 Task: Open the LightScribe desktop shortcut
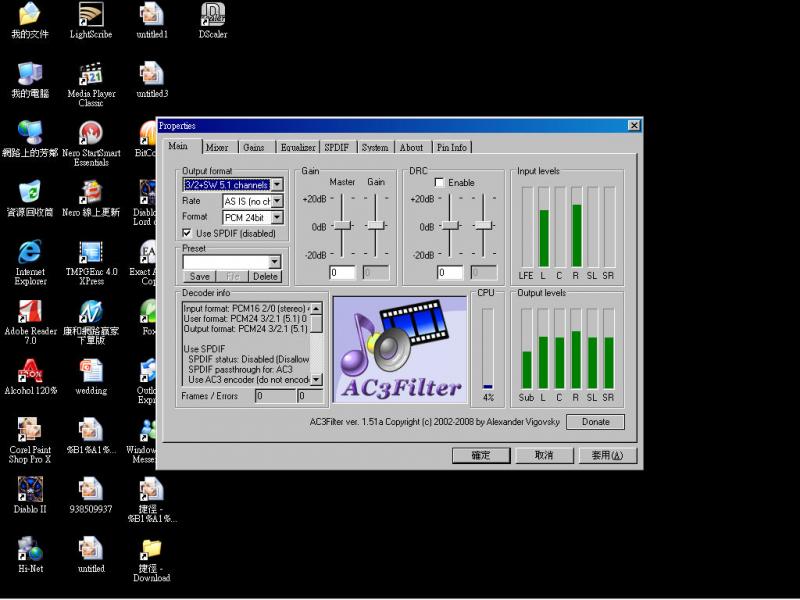(x=91, y=16)
